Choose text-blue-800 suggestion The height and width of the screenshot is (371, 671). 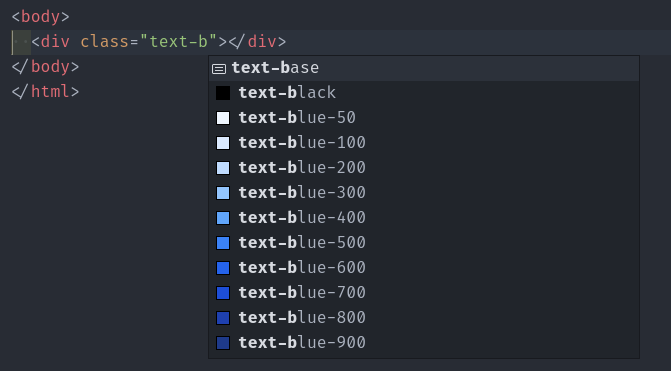click(424, 318)
